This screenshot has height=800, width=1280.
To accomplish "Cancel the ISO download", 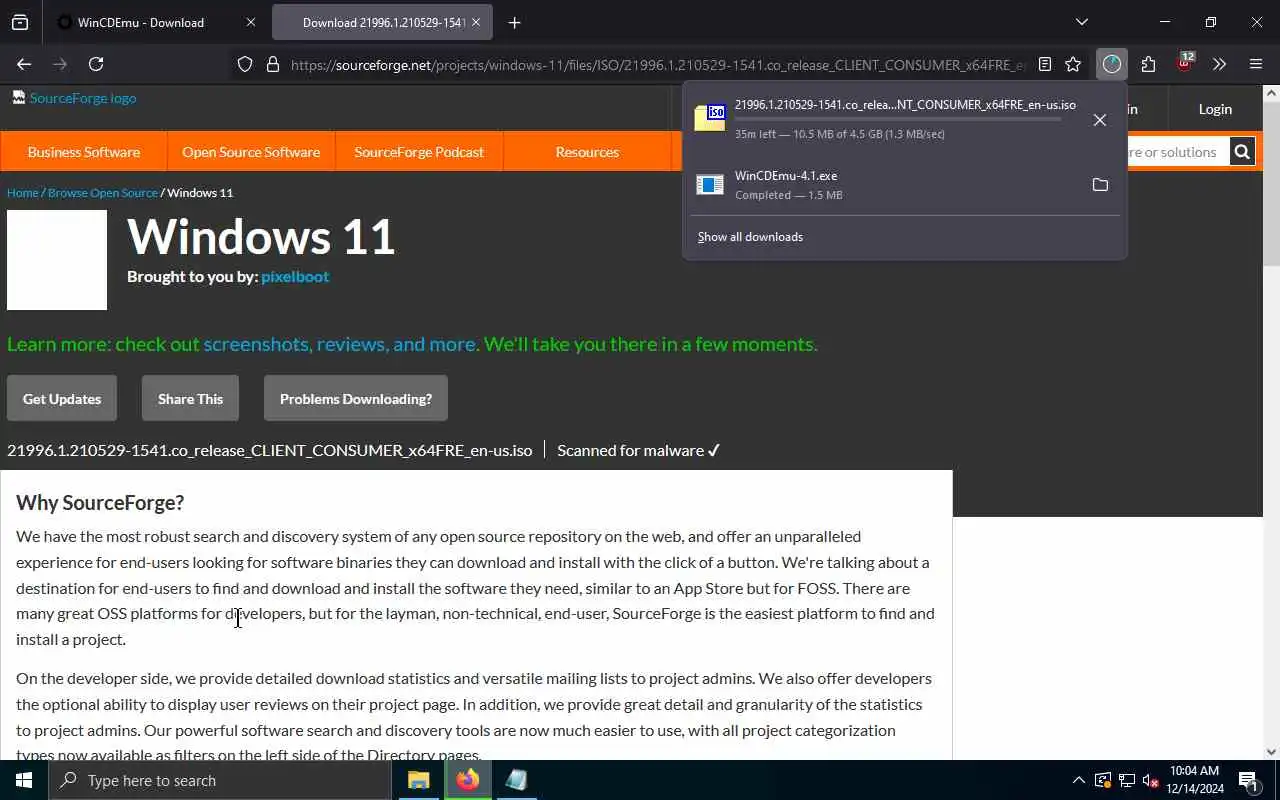I will tap(1100, 120).
